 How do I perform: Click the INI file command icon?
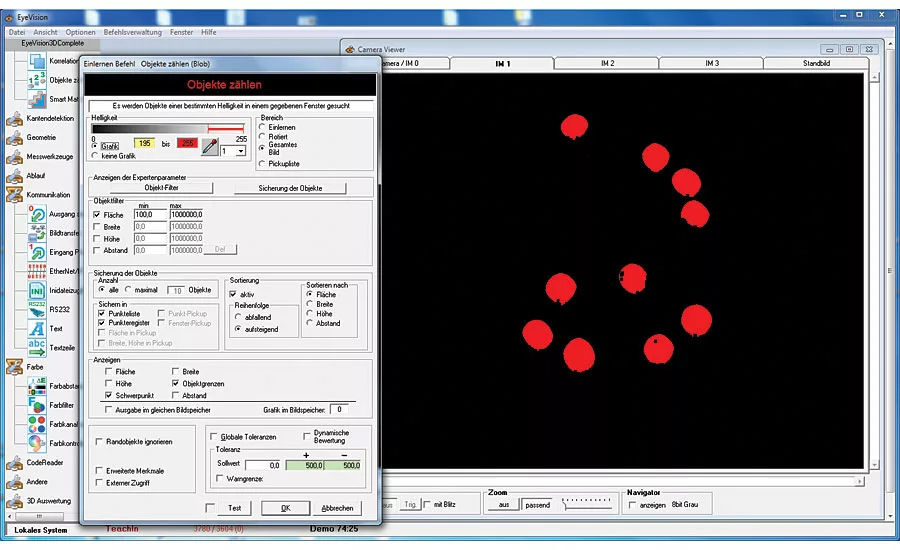pos(37,291)
